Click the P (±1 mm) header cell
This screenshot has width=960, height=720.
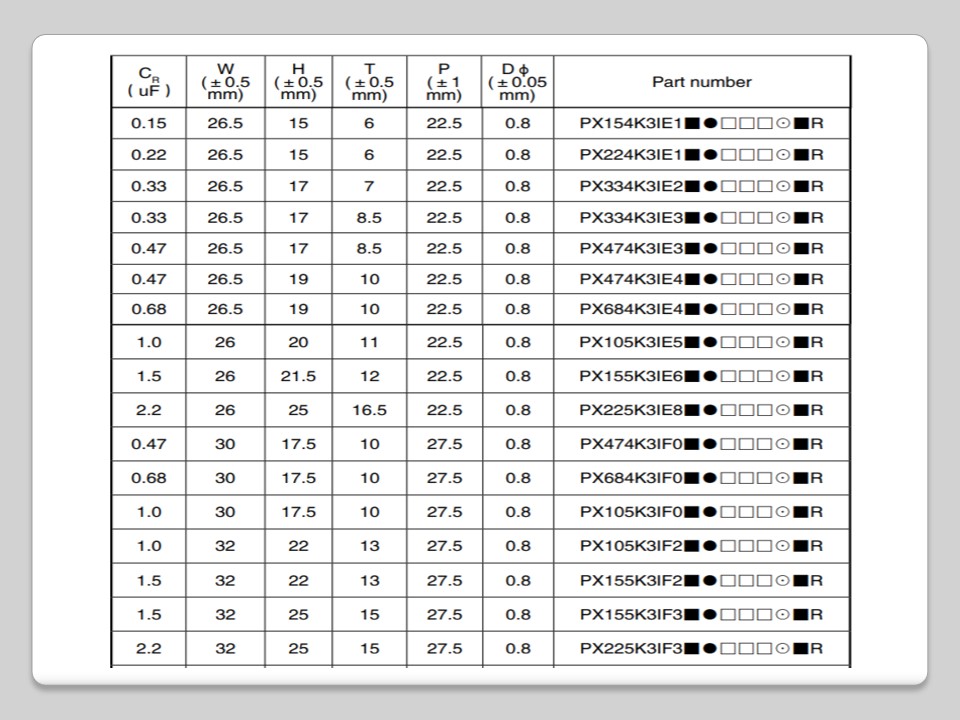[444, 82]
